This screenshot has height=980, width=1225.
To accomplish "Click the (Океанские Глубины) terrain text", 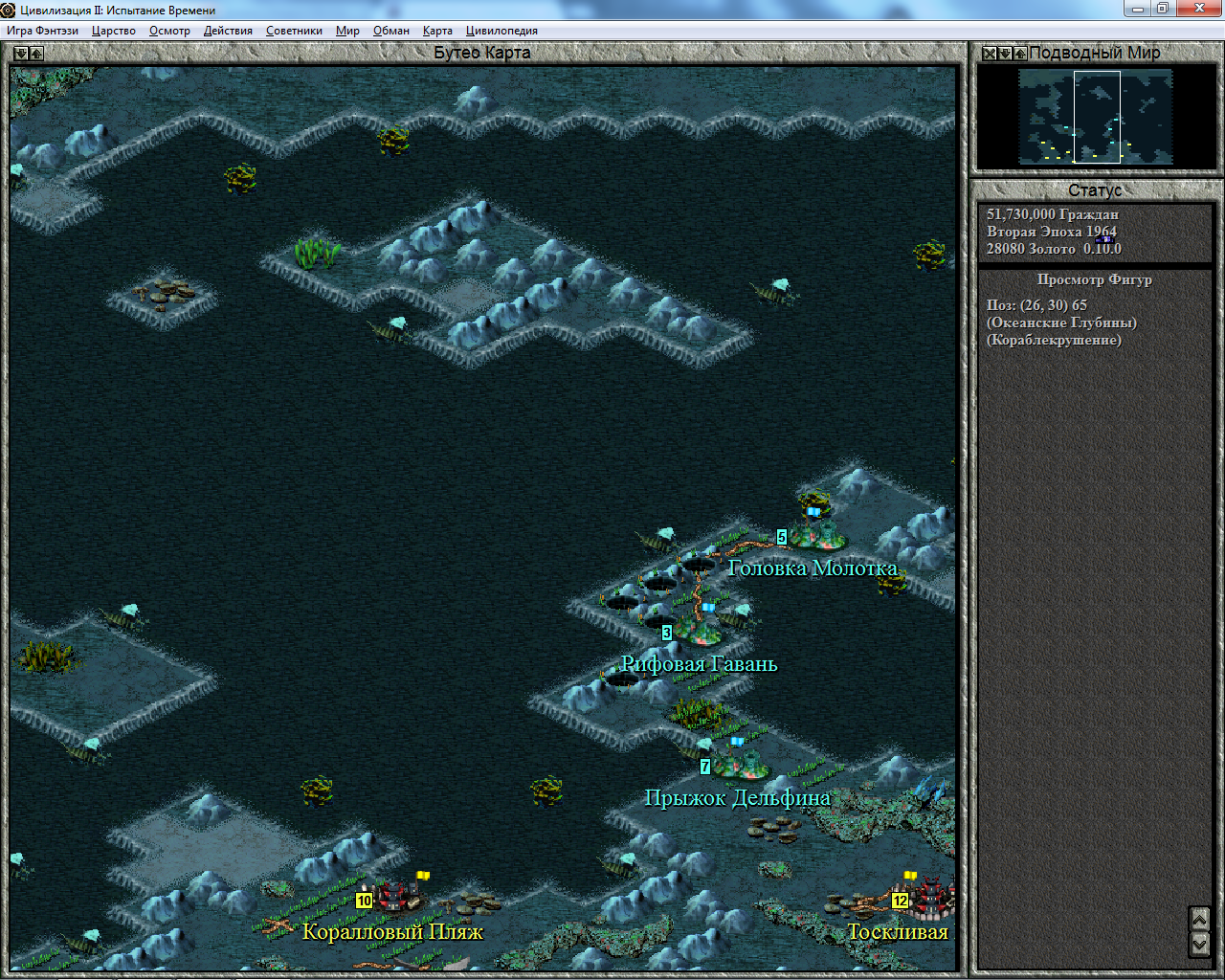I will (1062, 323).
